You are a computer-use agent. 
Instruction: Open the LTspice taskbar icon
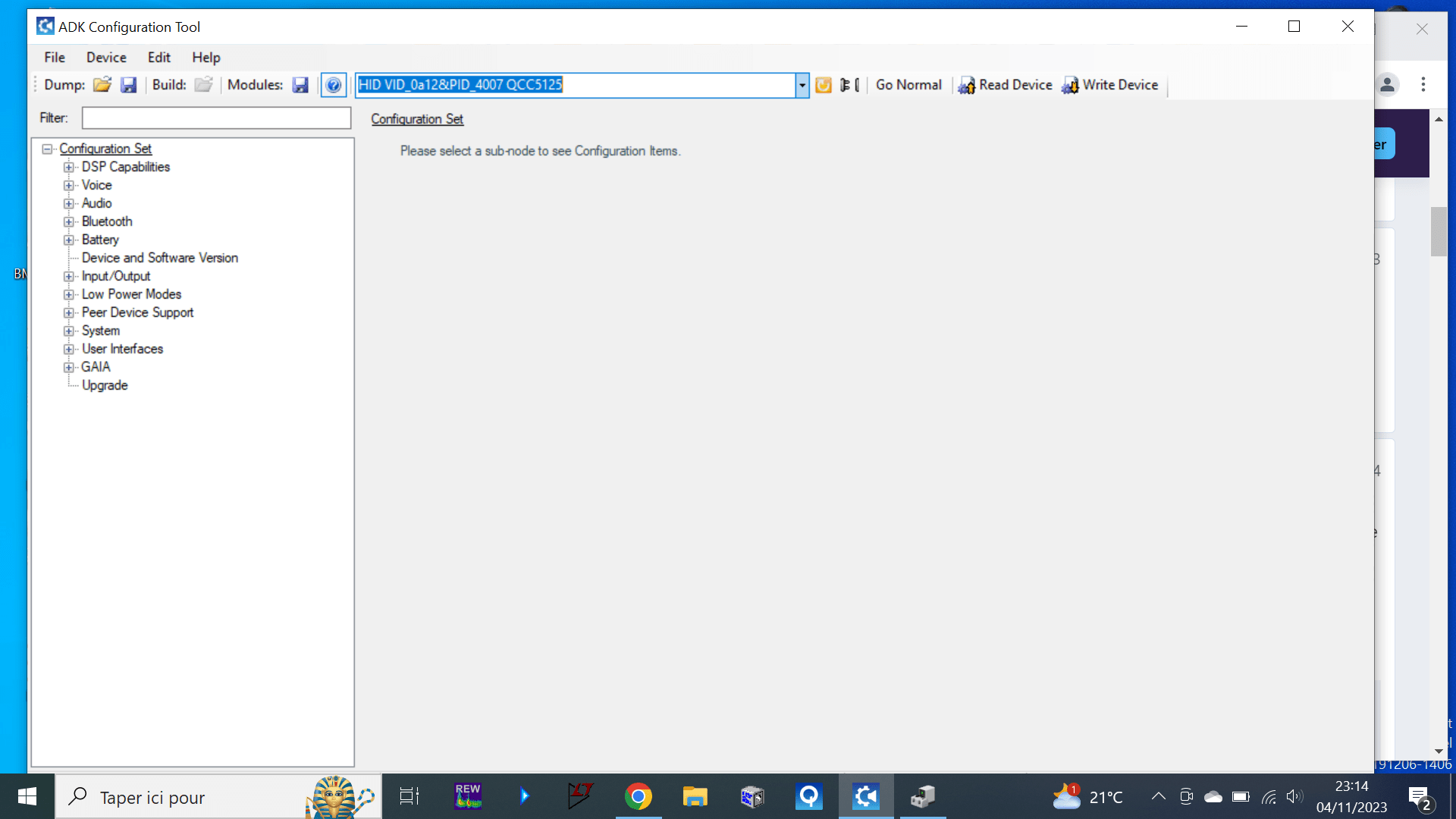pos(581,796)
